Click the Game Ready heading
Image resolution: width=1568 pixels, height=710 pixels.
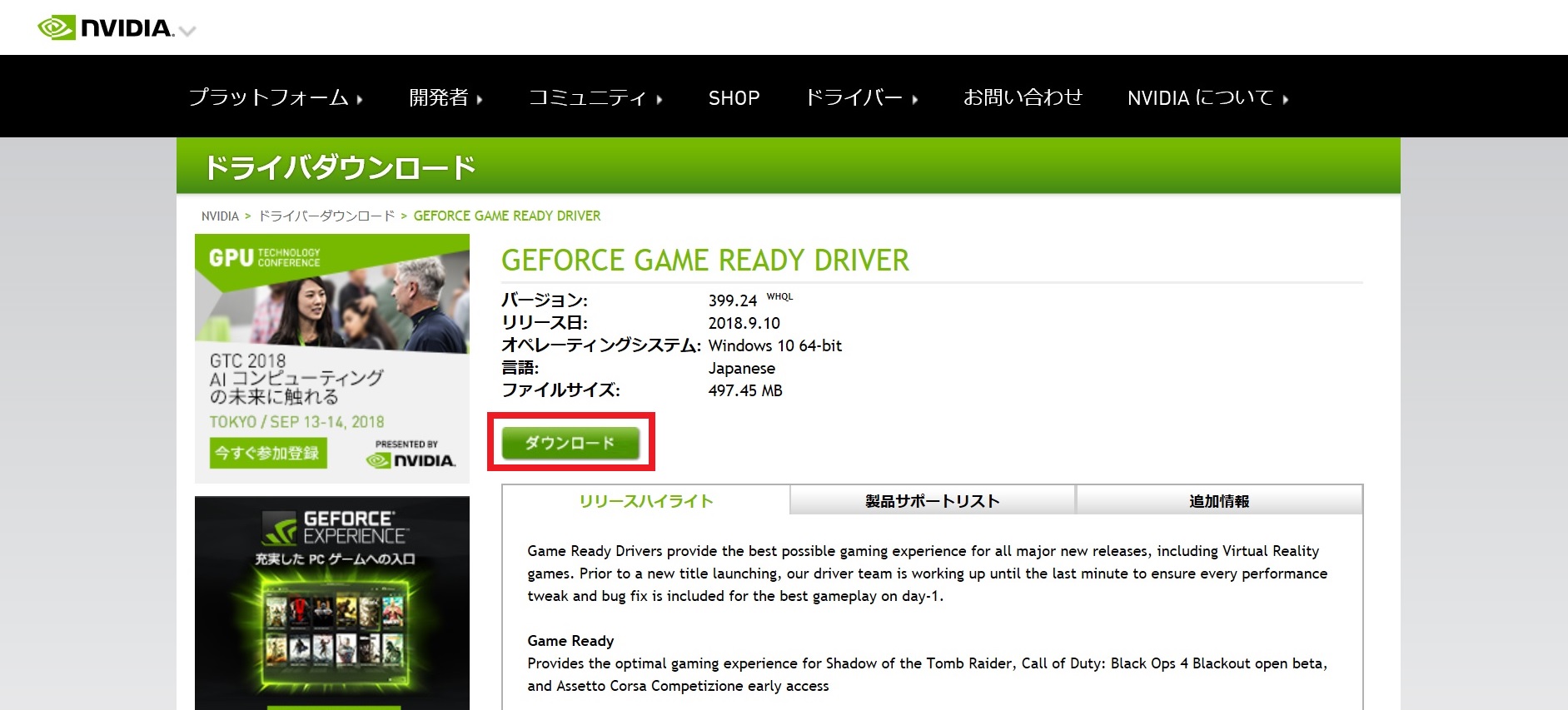tap(570, 641)
